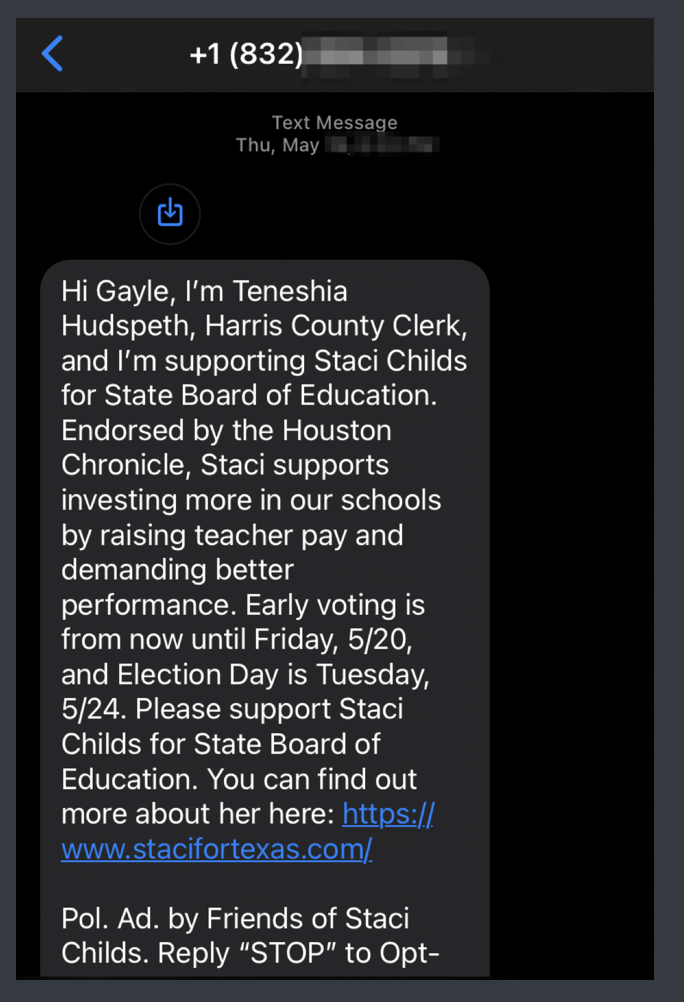Viewport: 684px width, 1002px height.
Task: Tap the "Thu, May" timestamp
Action: point(277,145)
